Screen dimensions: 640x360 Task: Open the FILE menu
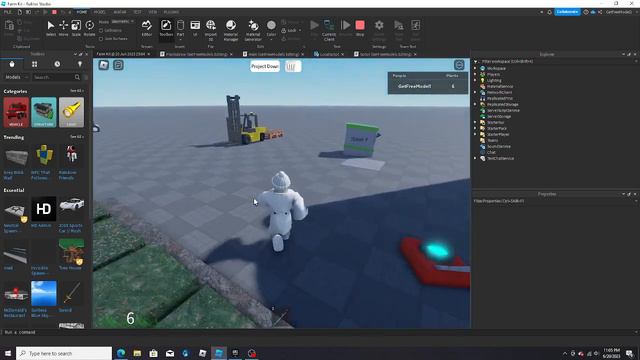[8, 12]
